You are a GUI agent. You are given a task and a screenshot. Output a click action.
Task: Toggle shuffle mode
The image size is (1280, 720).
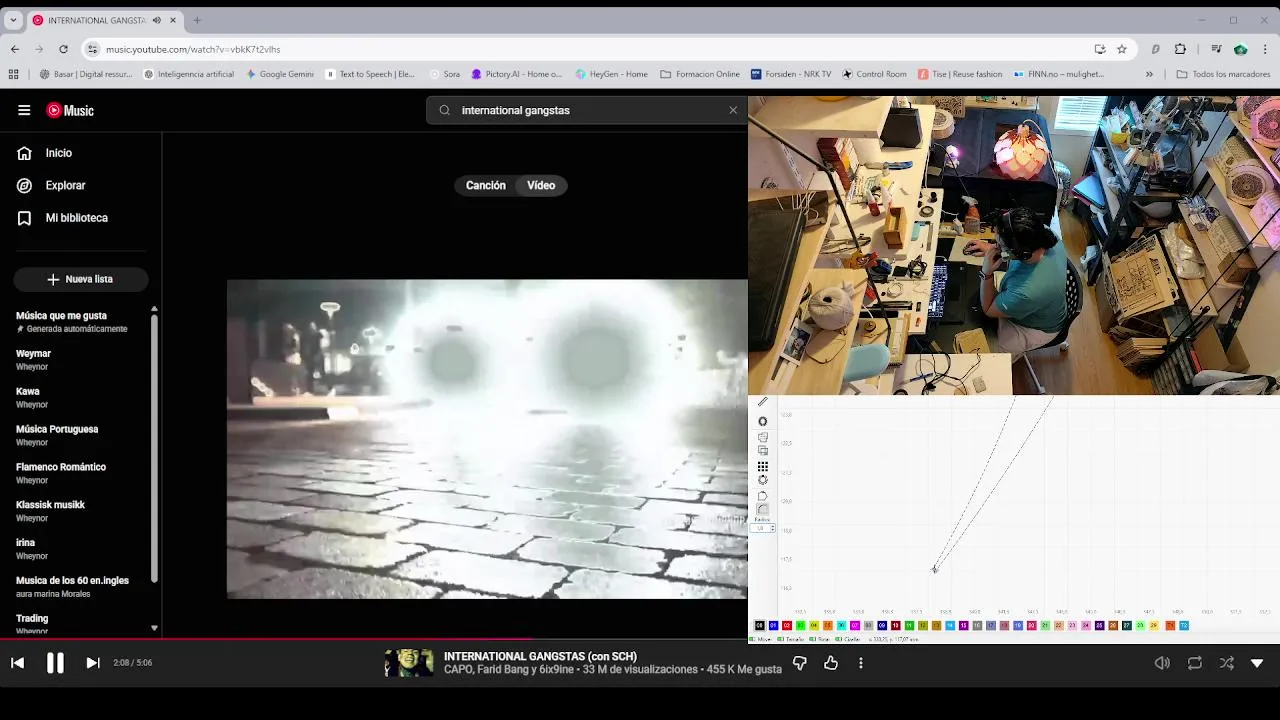click(1227, 662)
